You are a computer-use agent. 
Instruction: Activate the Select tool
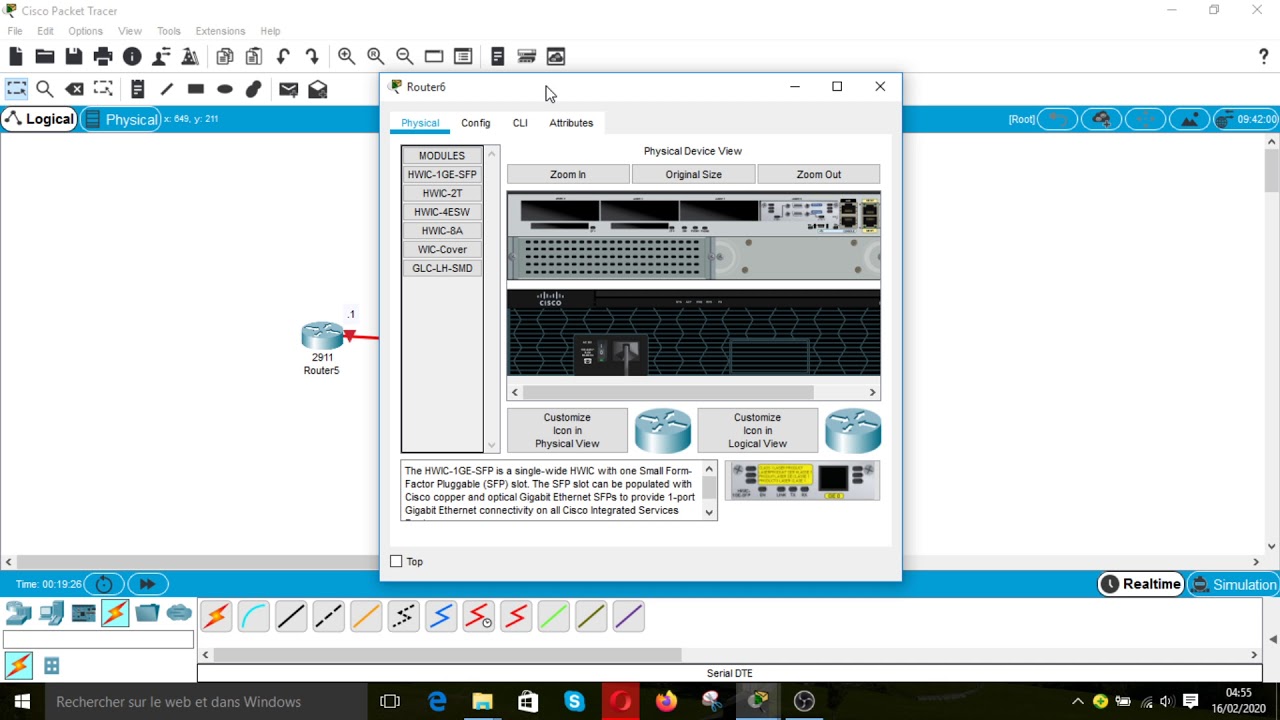point(16,89)
